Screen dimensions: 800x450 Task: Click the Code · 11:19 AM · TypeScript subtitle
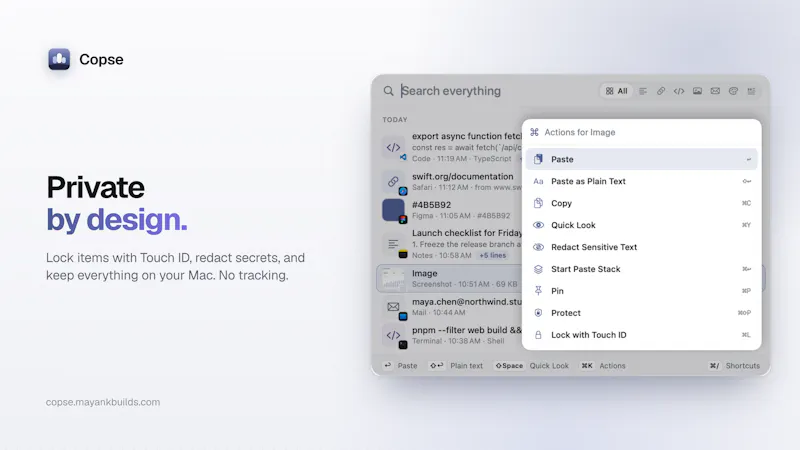point(462,159)
